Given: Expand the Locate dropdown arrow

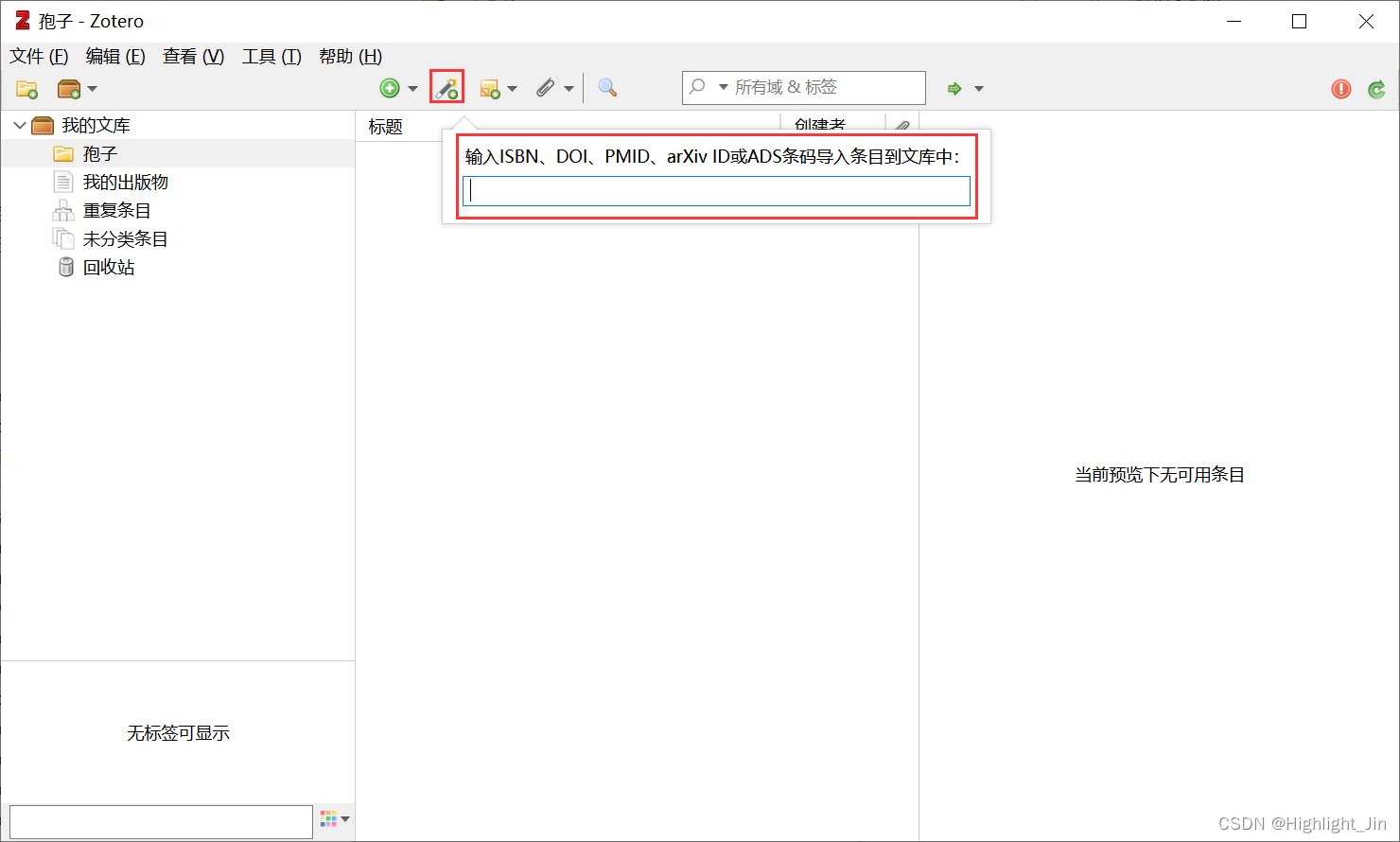Looking at the screenshot, I should pyautogui.click(x=979, y=89).
